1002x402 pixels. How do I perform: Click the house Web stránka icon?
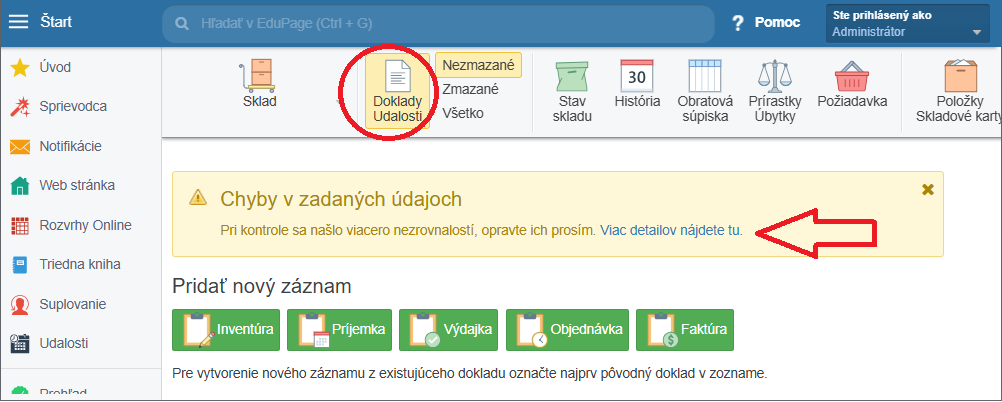[20, 186]
